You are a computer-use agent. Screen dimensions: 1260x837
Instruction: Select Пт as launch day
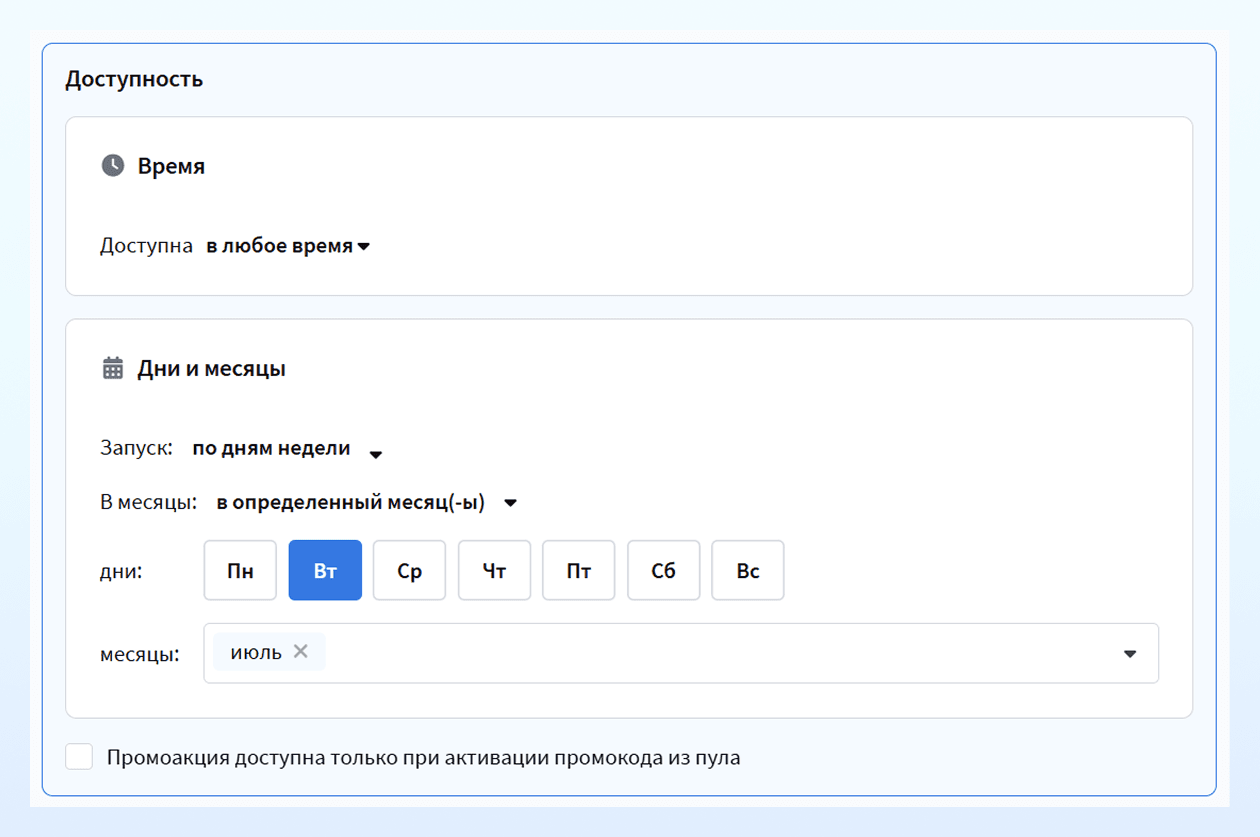click(579, 571)
